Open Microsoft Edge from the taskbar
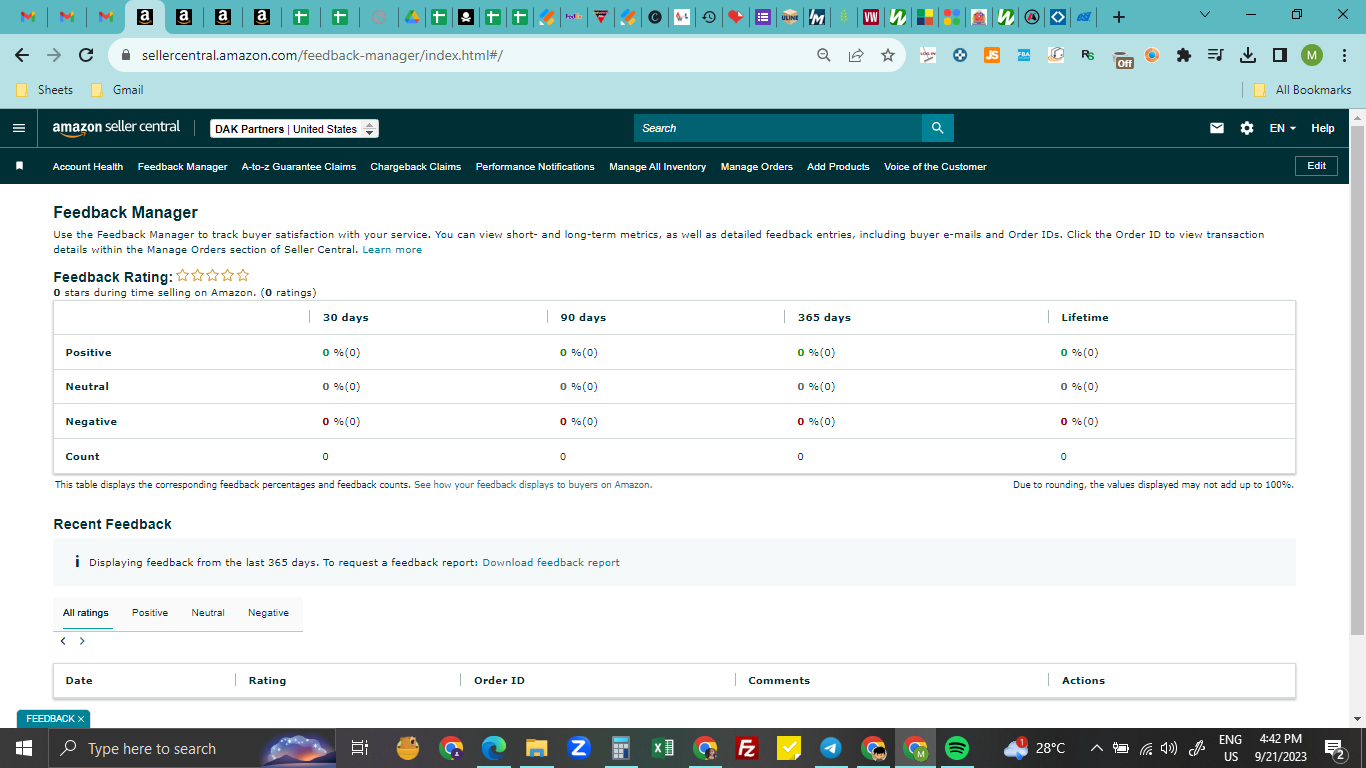The width and height of the screenshot is (1366, 768). [x=493, y=748]
